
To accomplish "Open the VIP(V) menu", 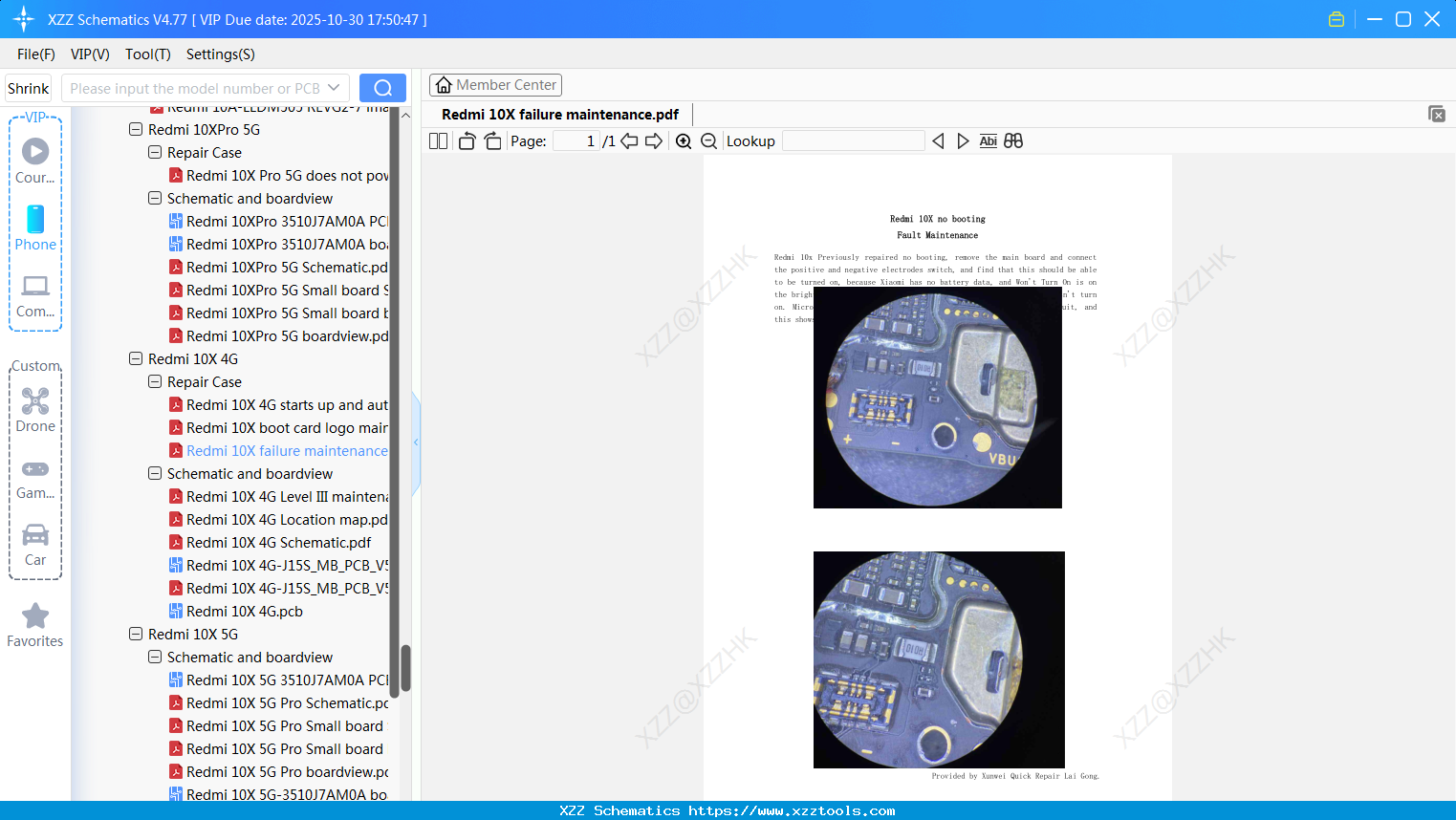I will click(x=90, y=54).
